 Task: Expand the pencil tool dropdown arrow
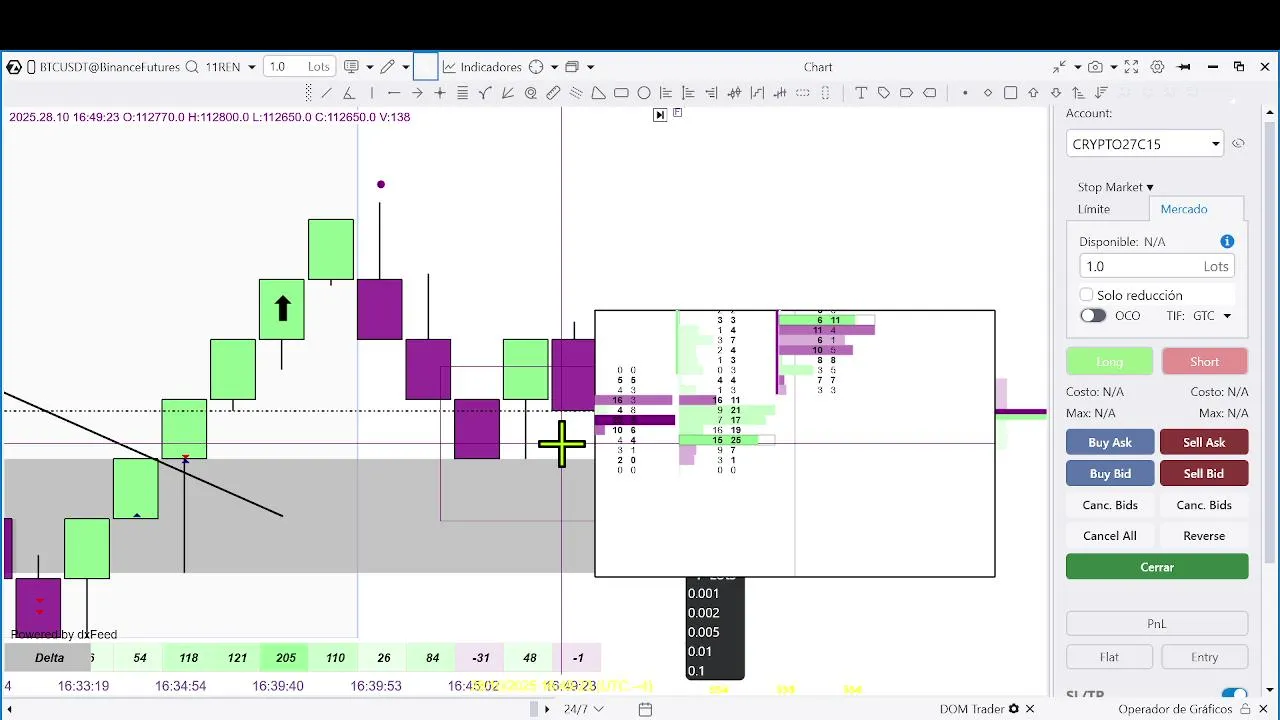click(x=406, y=67)
